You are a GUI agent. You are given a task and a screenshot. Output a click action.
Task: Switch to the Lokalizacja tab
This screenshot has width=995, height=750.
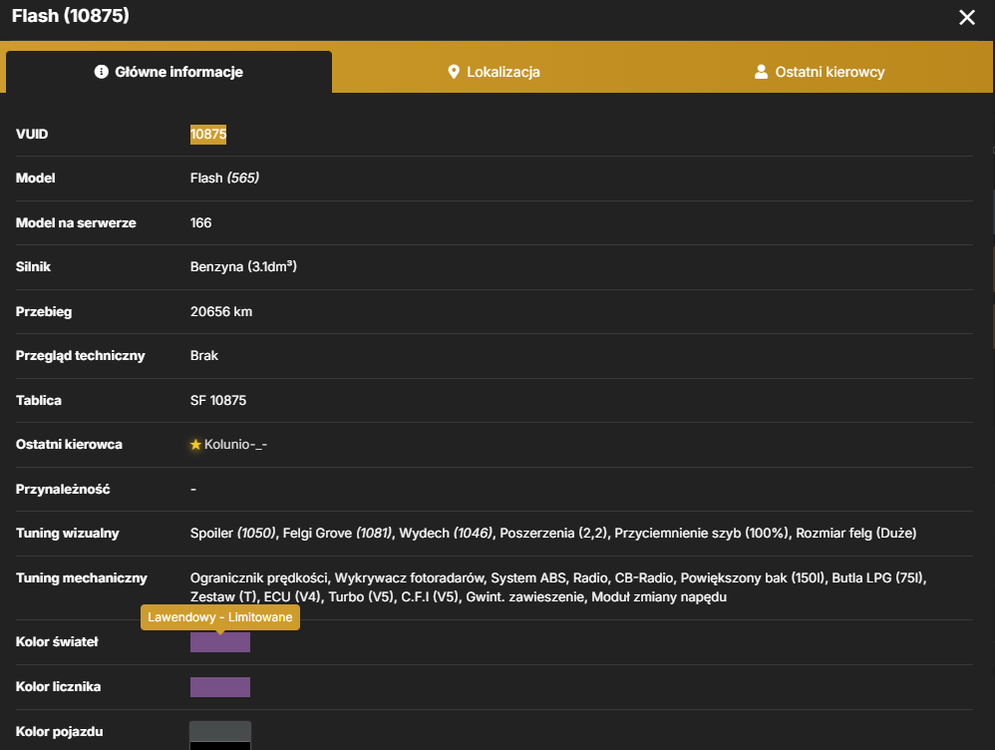[494, 72]
